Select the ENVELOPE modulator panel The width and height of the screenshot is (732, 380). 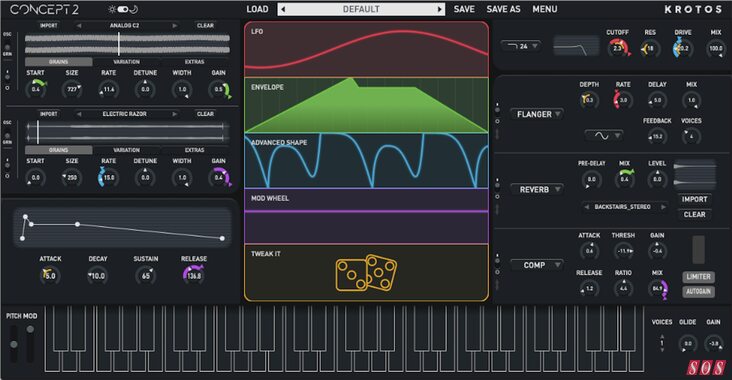pyautogui.click(x=366, y=106)
